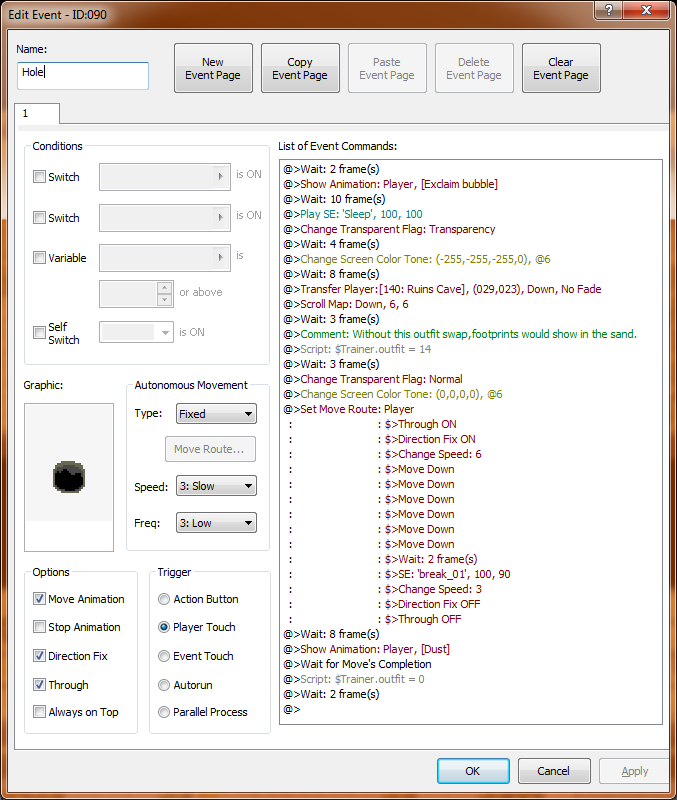Open the movement Type dropdown
Screen dimensions: 677x800
click(x=215, y=413)
